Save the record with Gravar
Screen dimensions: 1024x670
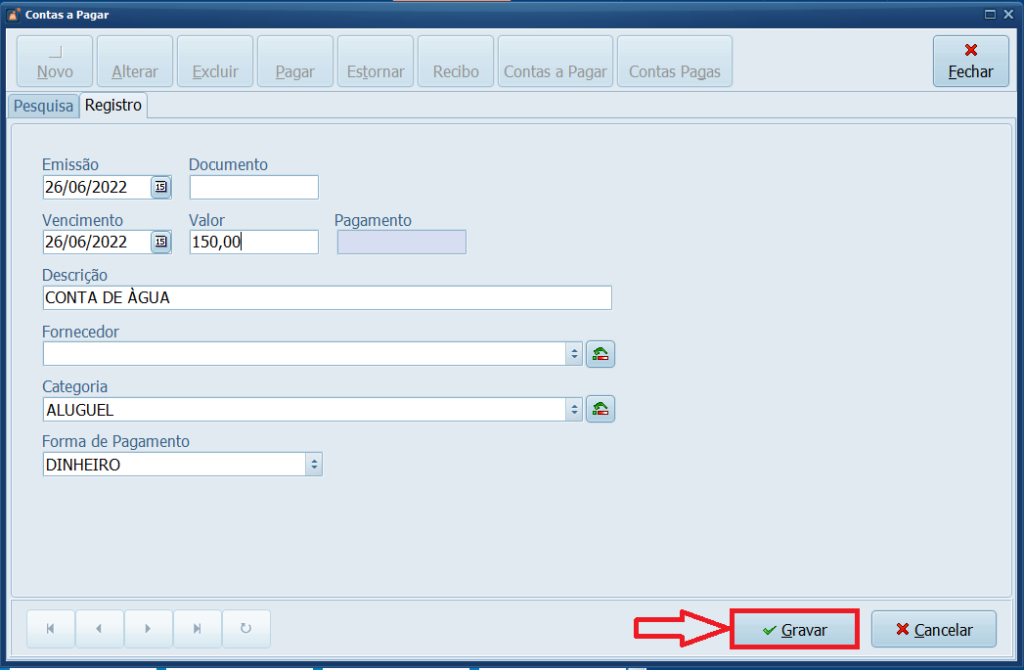(x=794, y=630)
